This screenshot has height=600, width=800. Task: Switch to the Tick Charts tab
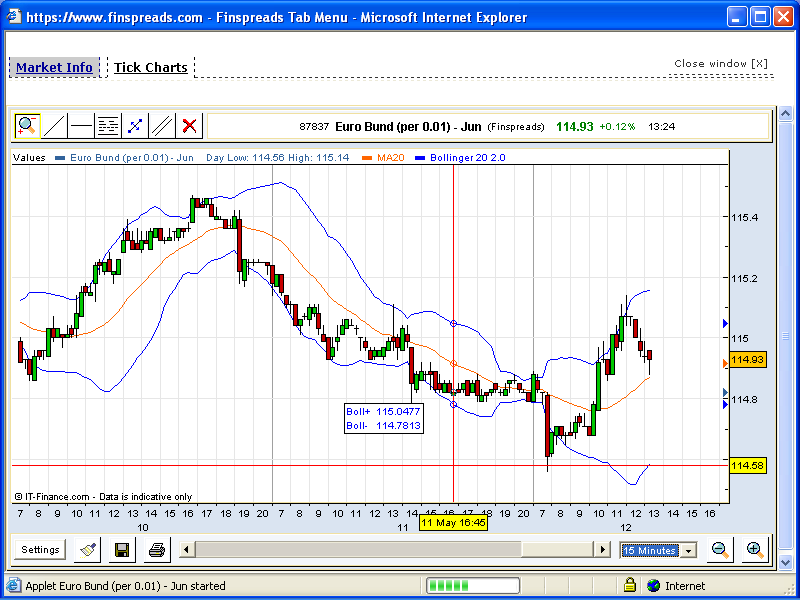point(150,68)
